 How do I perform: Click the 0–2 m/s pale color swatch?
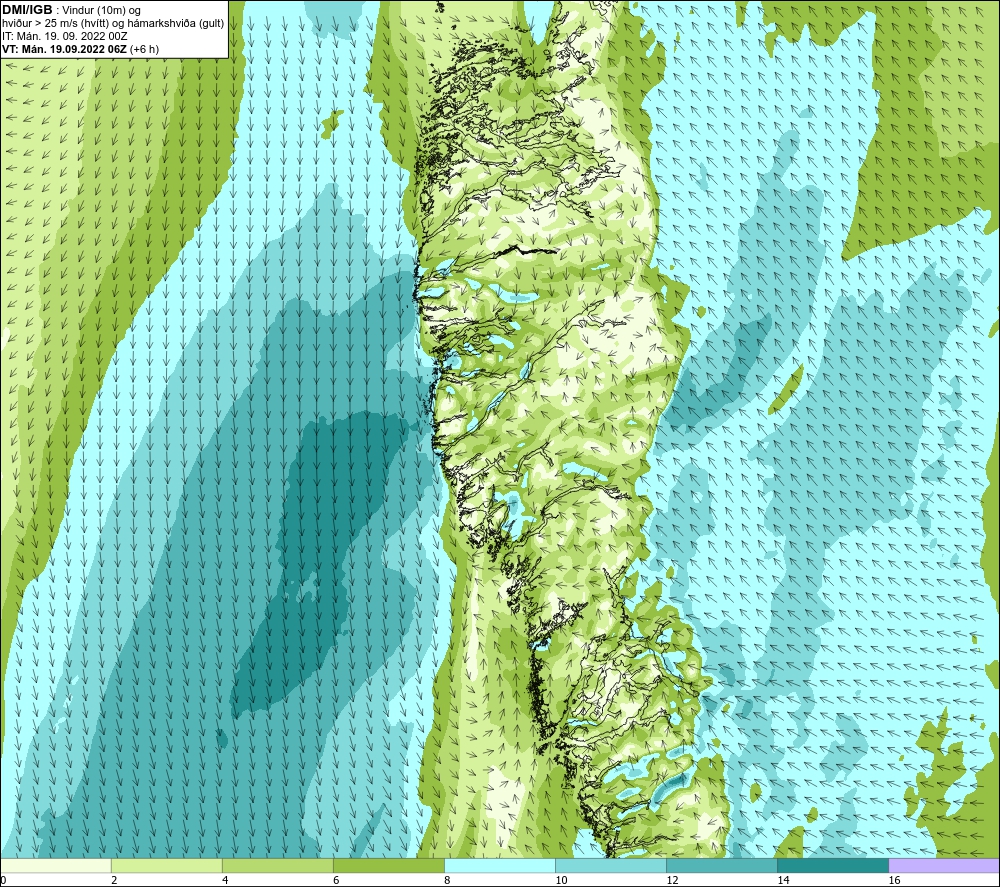[x=56, y=865]
